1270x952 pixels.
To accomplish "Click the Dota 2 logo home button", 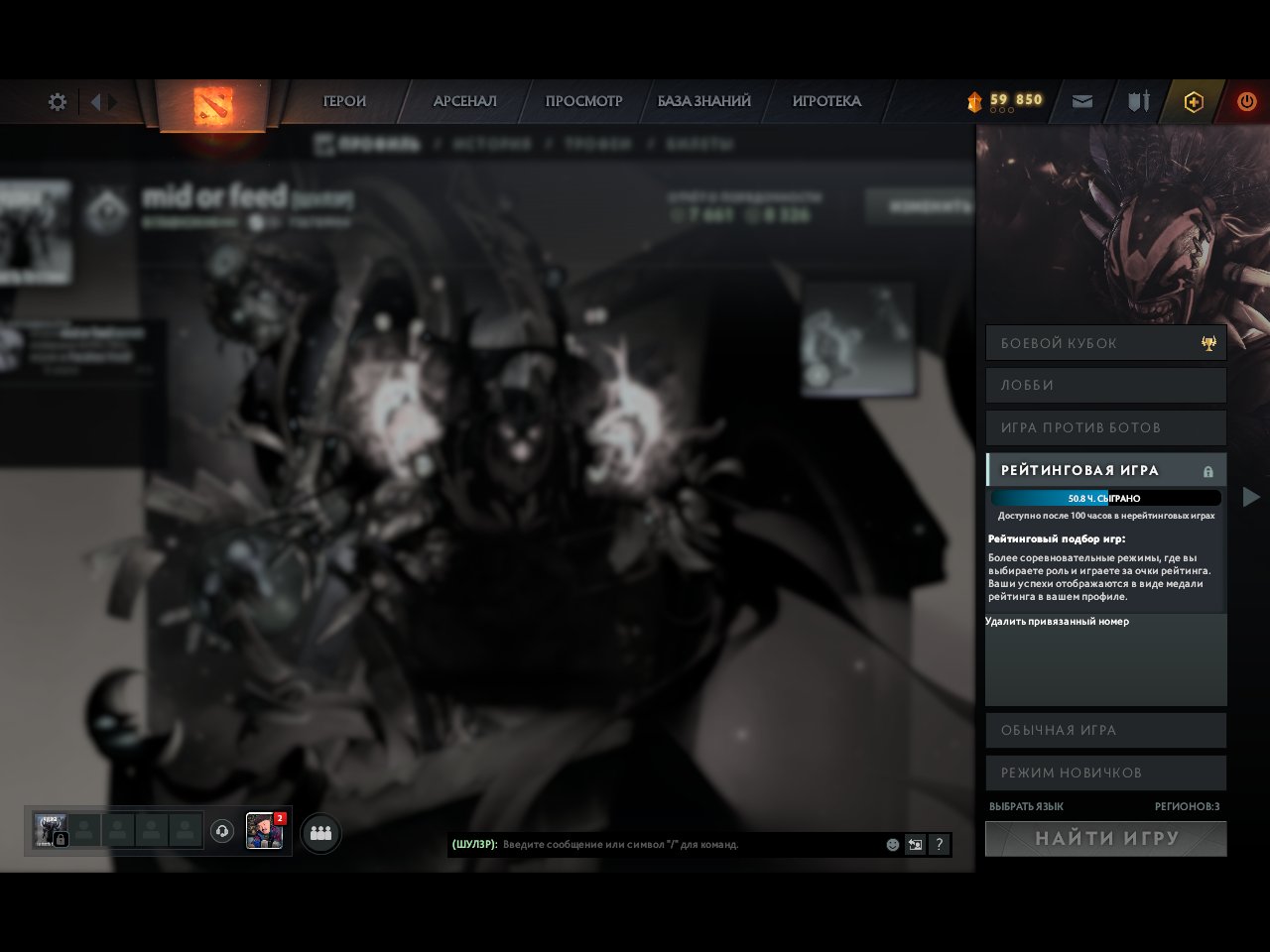I will 213,103.
